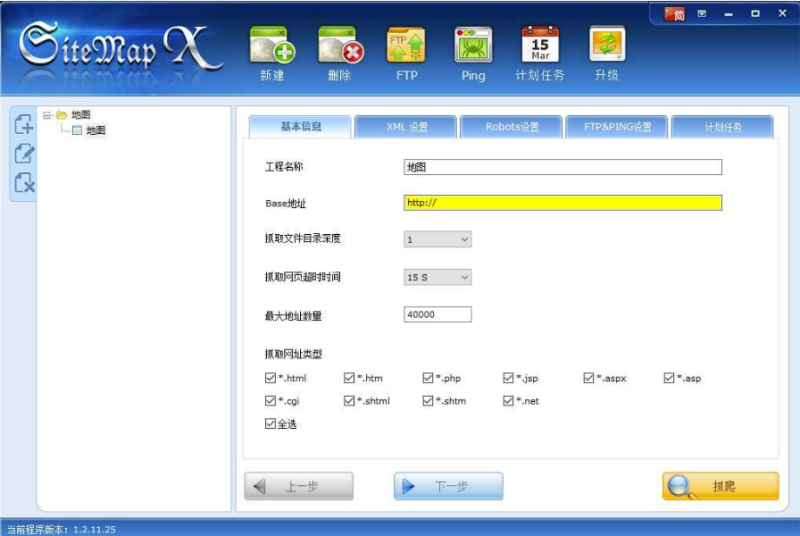Click the add-page icon in left sidebar
Viewport: 800px width, 536px height.
pyautogui.click(x=24, y=125)
